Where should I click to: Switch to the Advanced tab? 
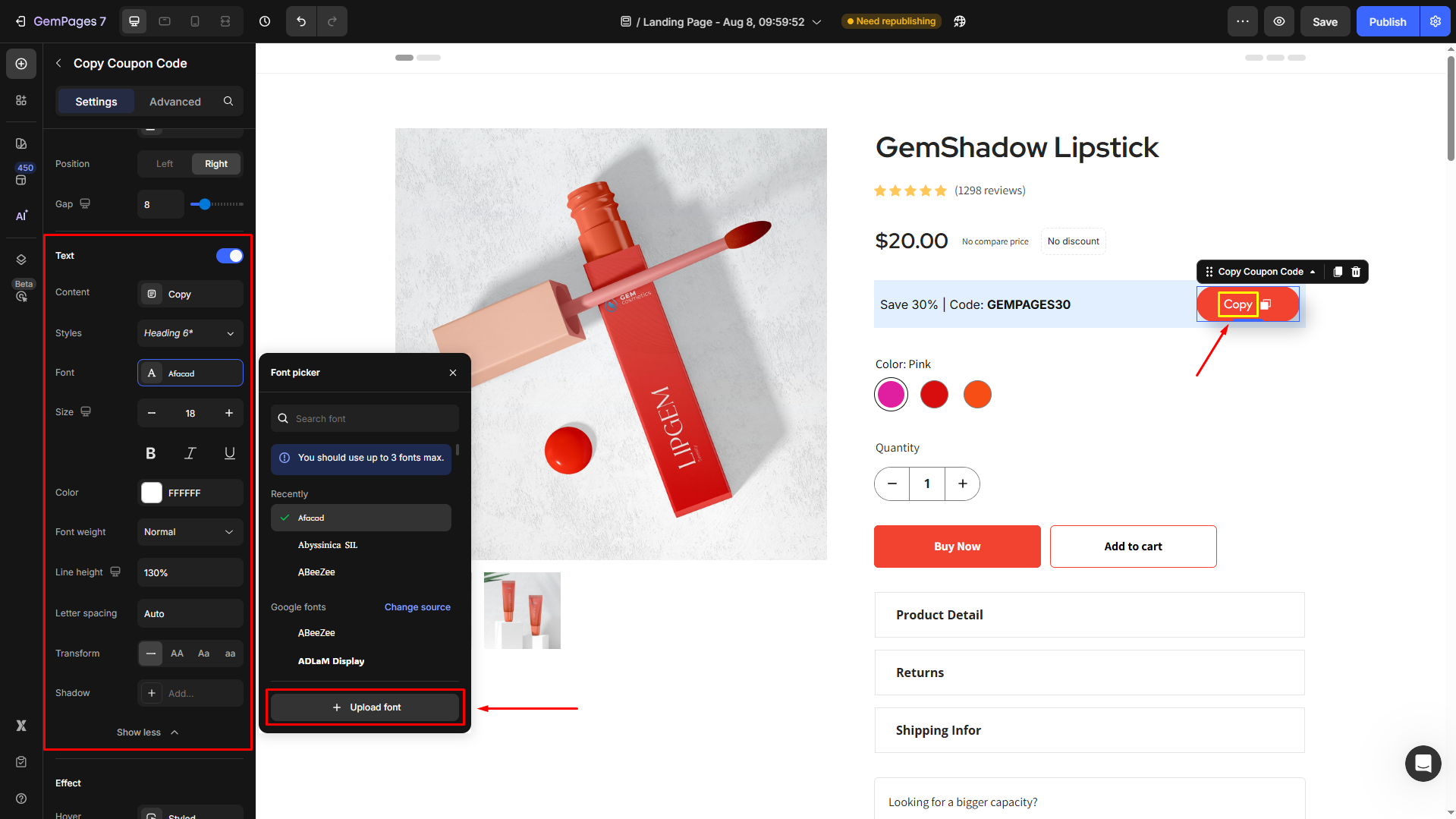(x=175, y=102)
